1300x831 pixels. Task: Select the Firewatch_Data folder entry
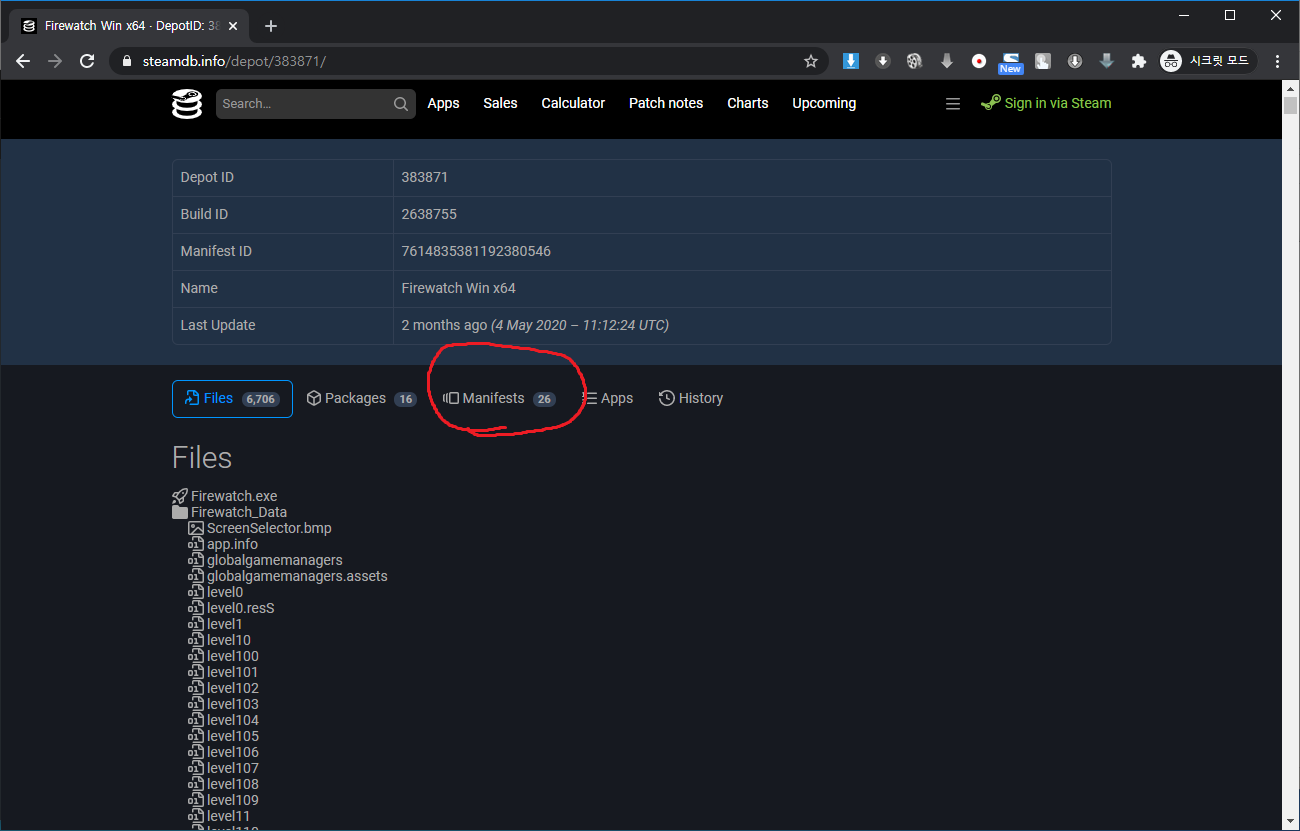(239, 512)
